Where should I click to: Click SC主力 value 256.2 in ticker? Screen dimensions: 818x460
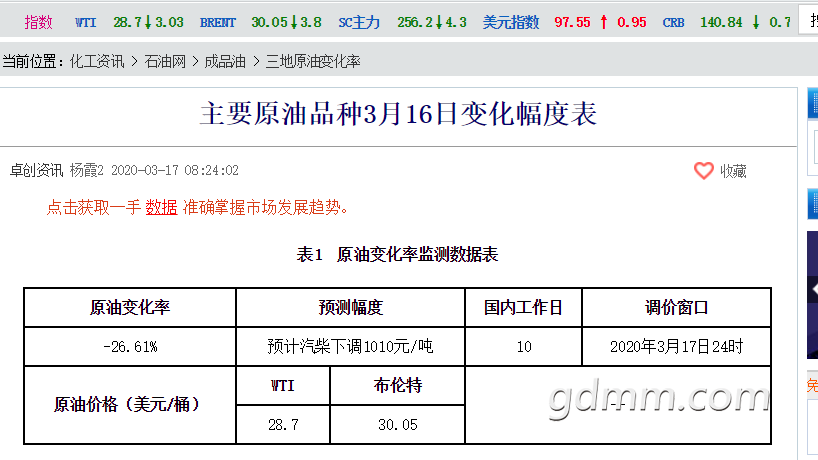click(415, 22)
